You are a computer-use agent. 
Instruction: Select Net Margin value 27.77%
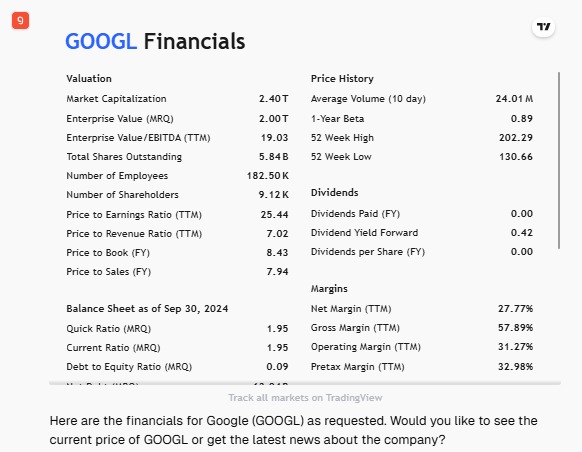point(516,309)
